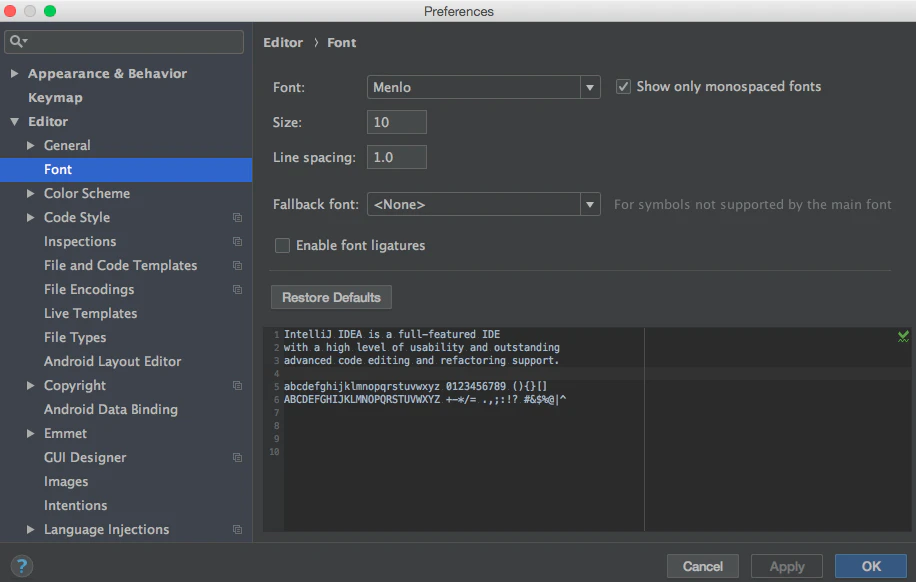
Task: Click the icon beside Language Injections
Action: 237,529
